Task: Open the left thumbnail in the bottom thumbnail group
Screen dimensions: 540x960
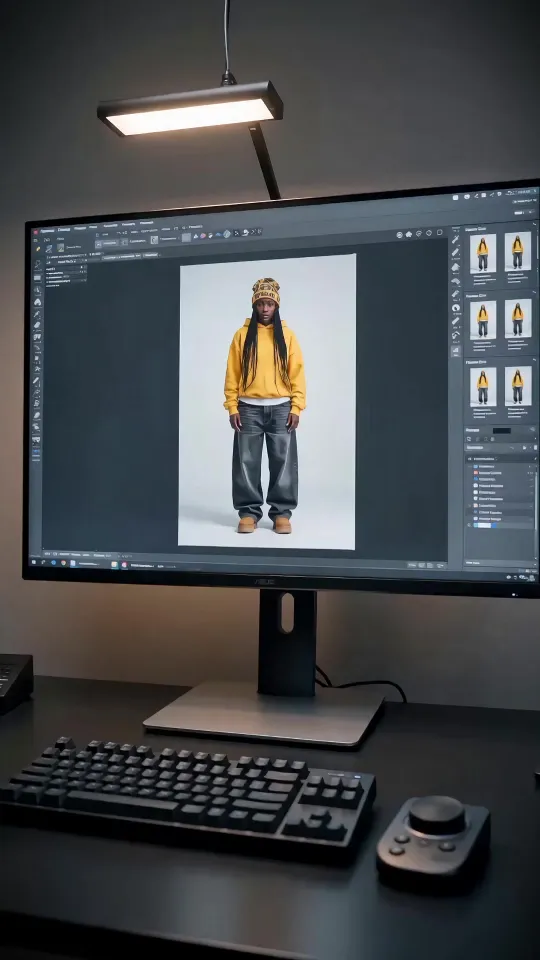Action: click(x=482, y=387)
